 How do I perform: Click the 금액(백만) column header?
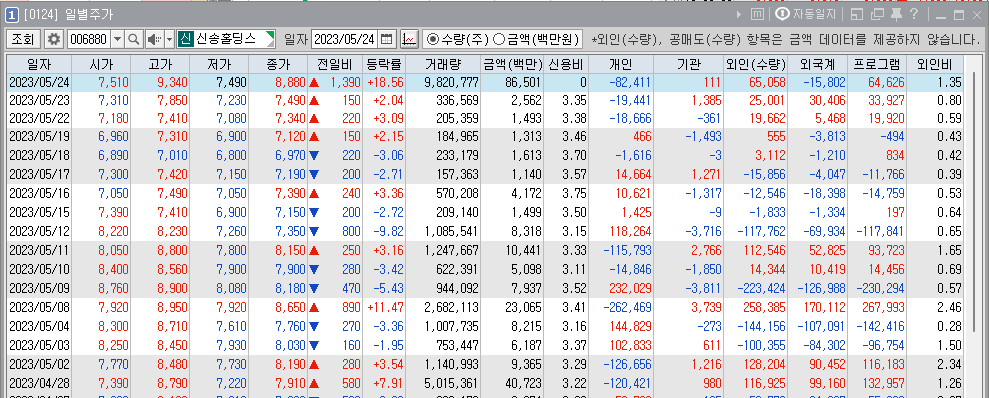coord(512,64)
